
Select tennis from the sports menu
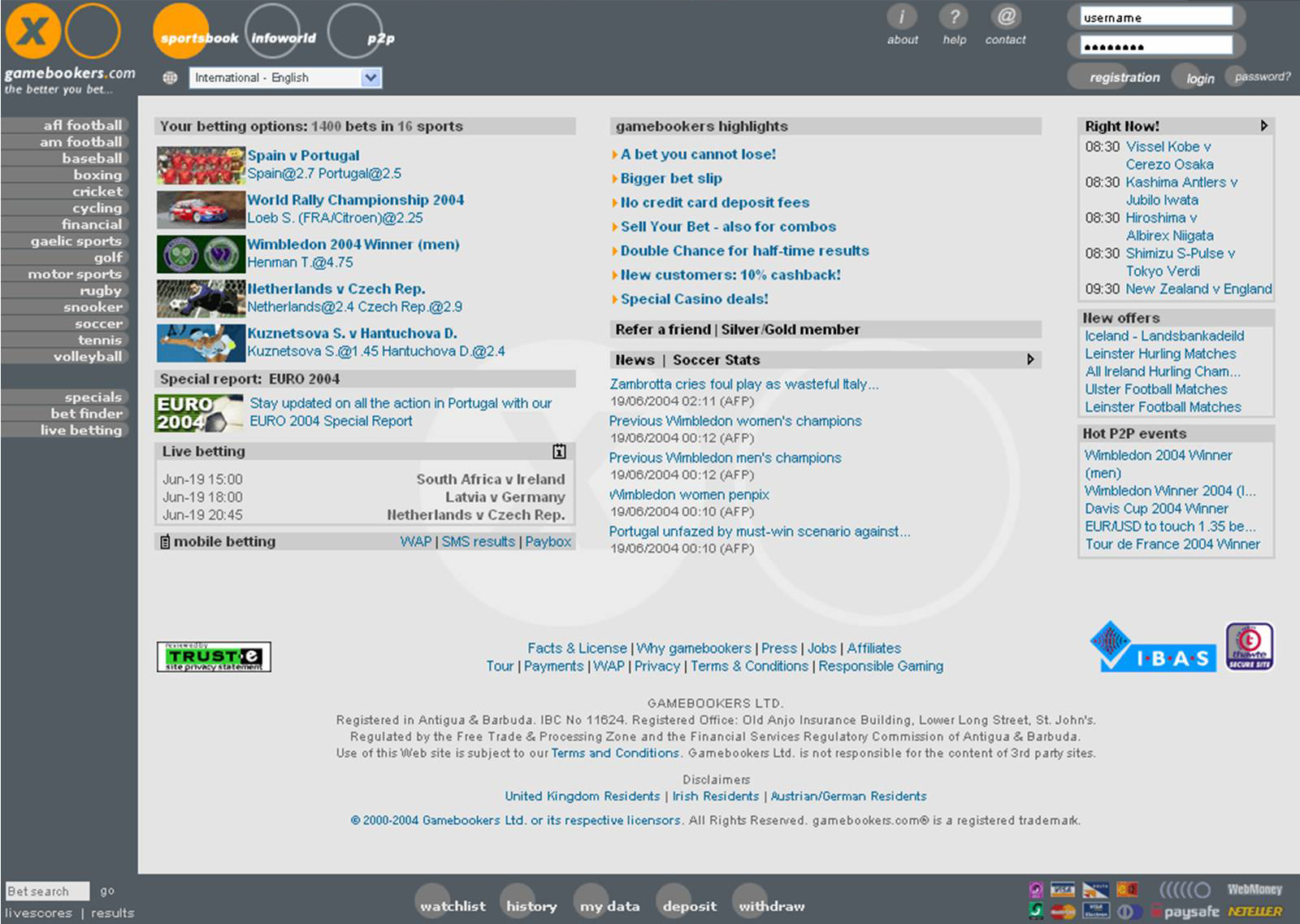coord(99,341)
